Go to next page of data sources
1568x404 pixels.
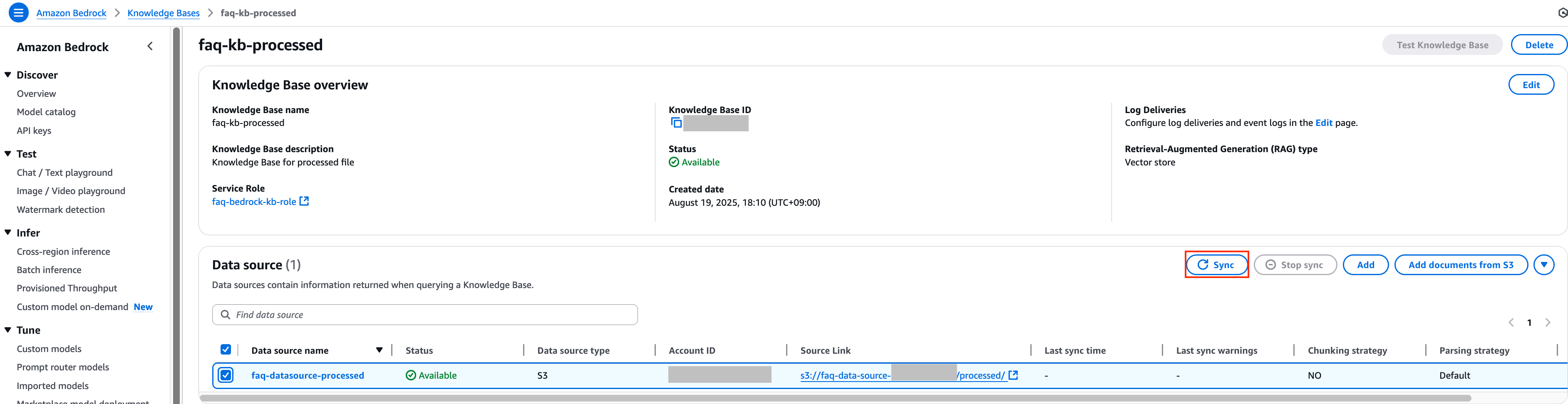click(x=1548, y=323)
